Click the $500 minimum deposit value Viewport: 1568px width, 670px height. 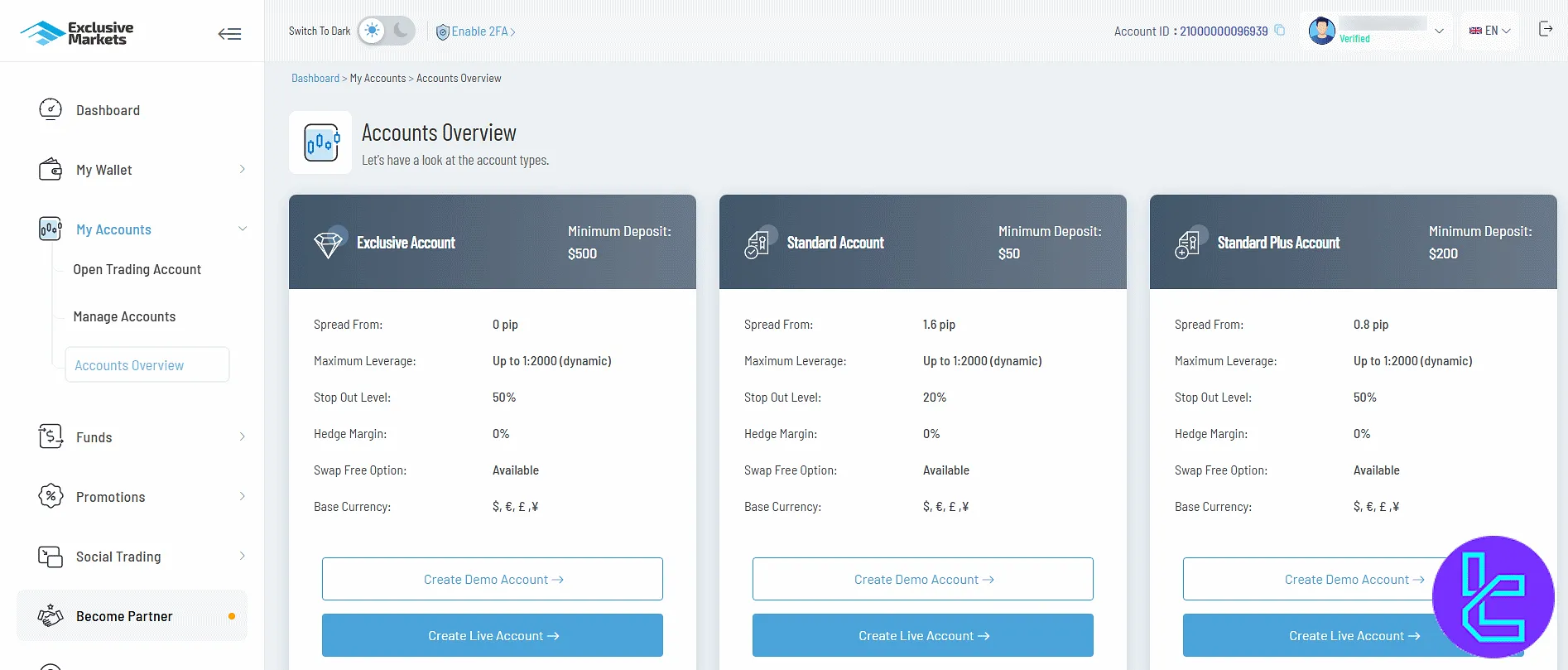[x=582, y=253]
